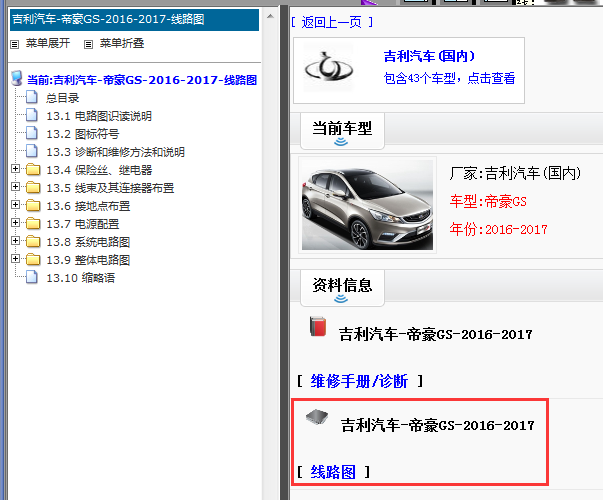Click the wiring diagram title 吉利汽车-帝豪GS-2016-2017

[x=438, y=425]
